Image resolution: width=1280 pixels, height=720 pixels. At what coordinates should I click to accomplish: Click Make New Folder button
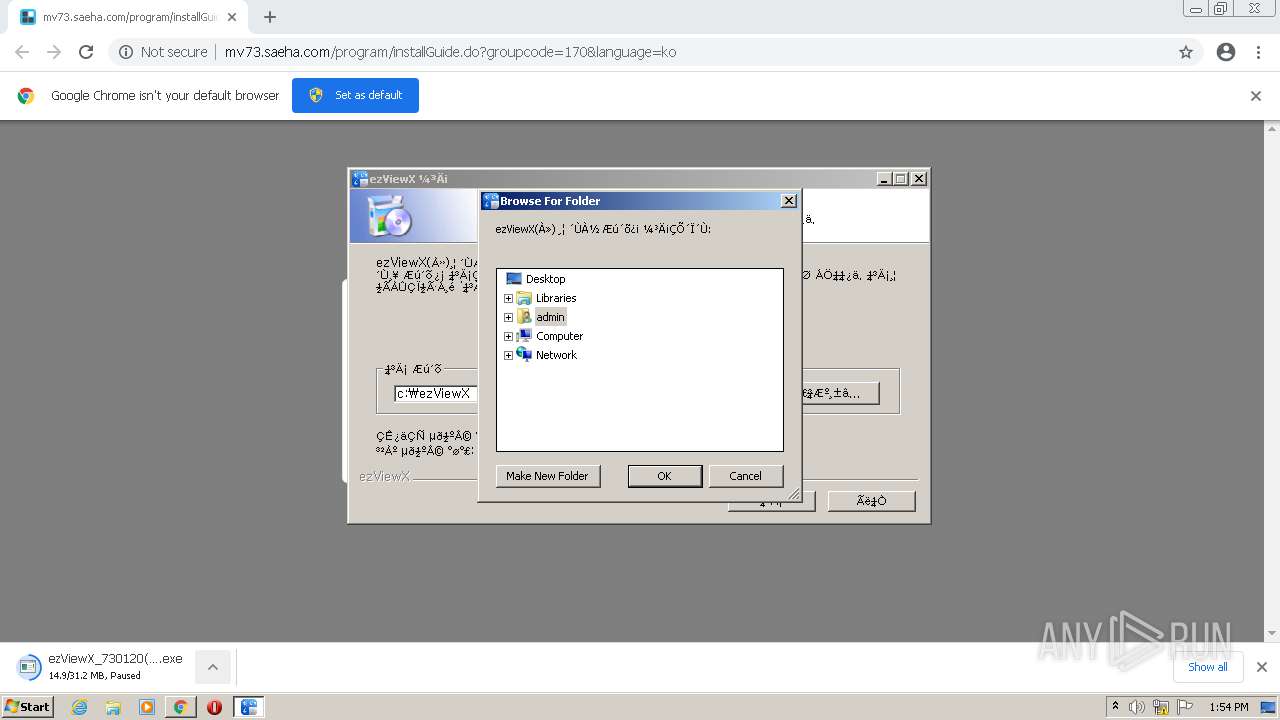[x=548, y=476]
